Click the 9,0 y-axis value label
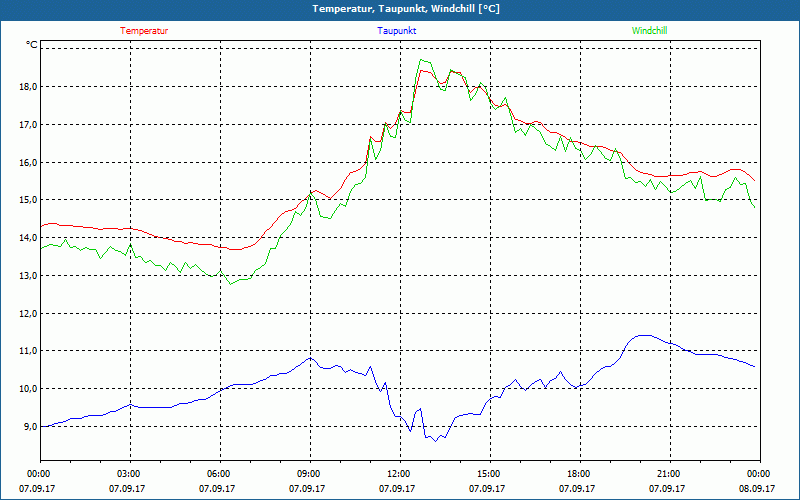800x500 pixels. 28,426
